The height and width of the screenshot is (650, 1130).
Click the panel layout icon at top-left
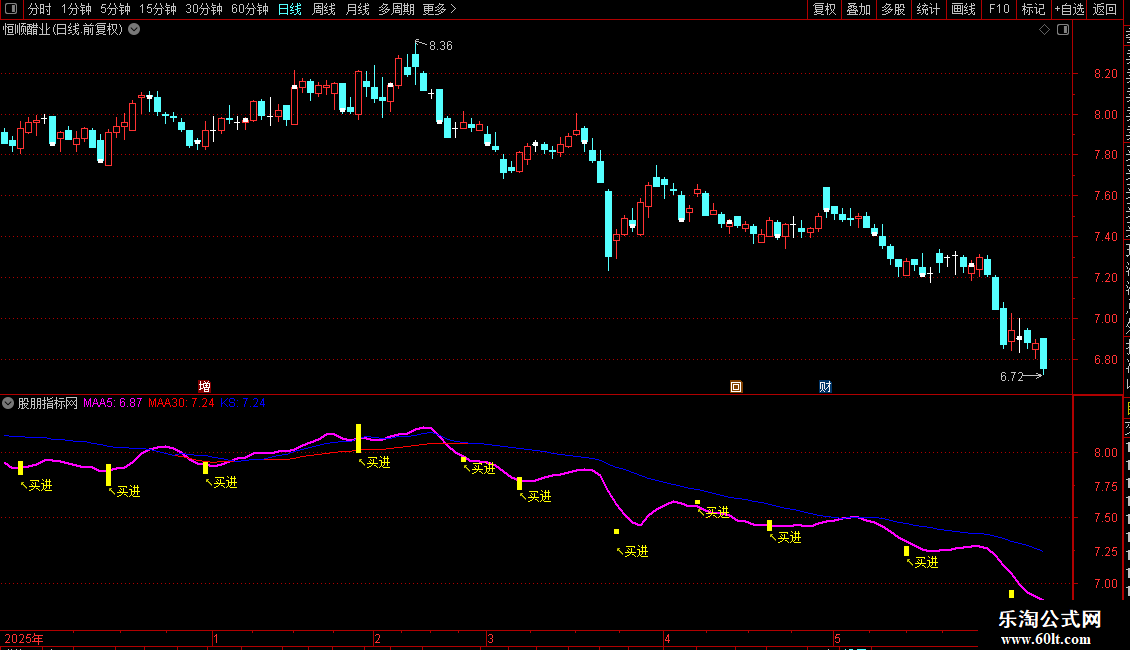[x=11, y=9]
